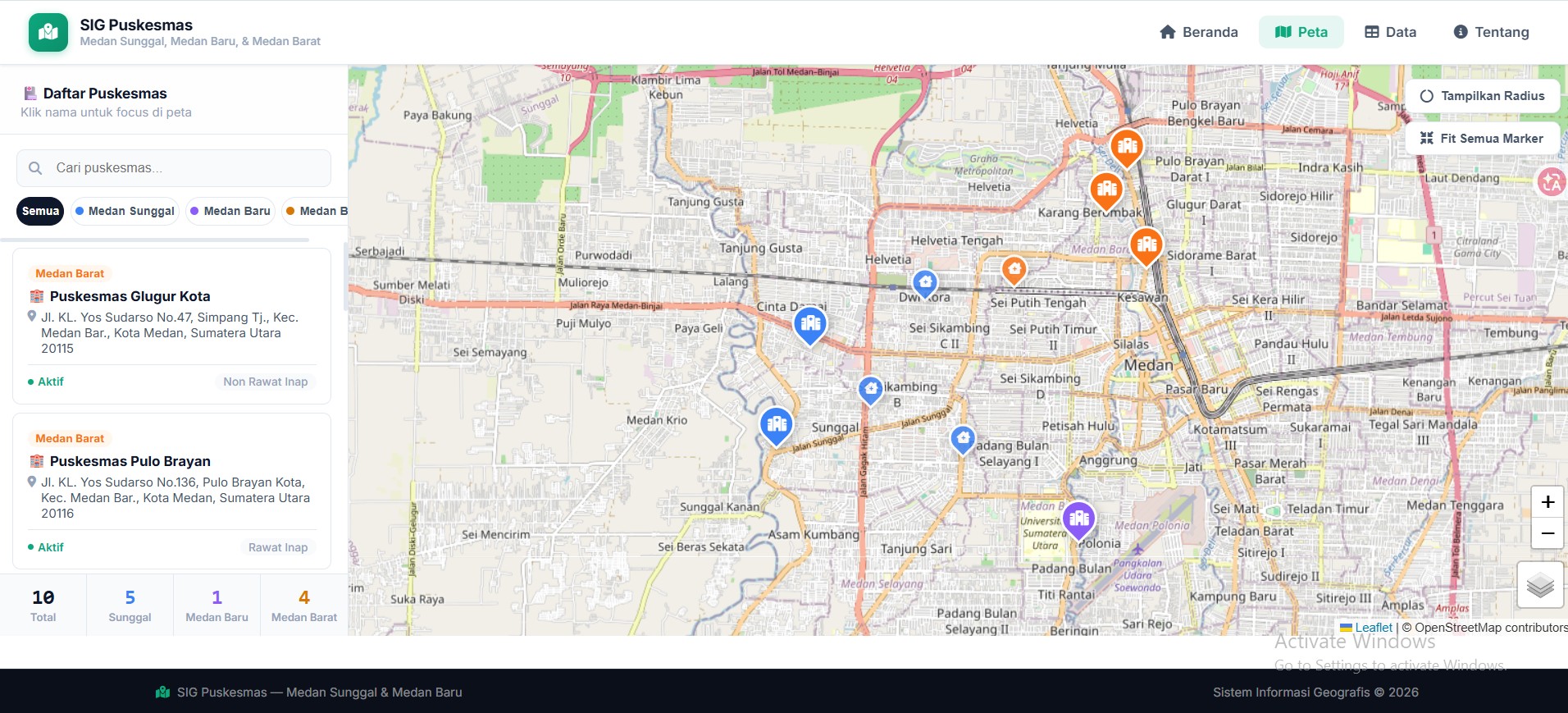Click the orange marker near Sidorame Barat
The width and height of the screenshot is (1568, 713).
tap(1146, 245)
